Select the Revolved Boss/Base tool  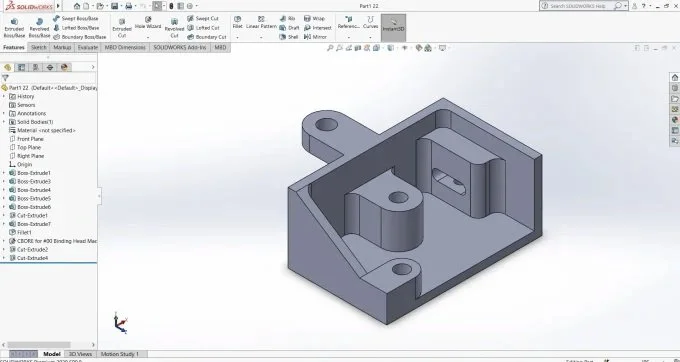click(x=39, y=28)
